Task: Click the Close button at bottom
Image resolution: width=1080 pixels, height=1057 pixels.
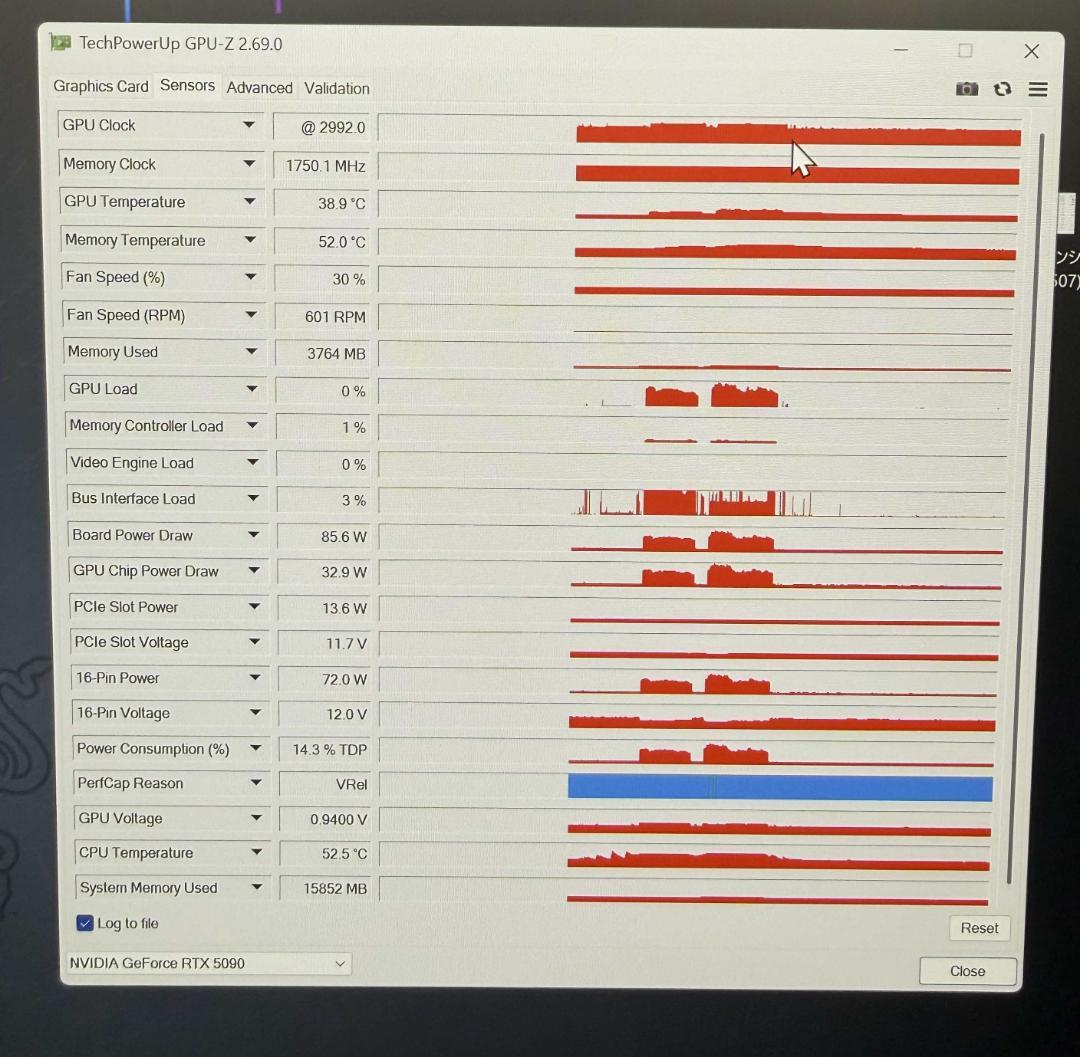Action: (x=967, y=971)
